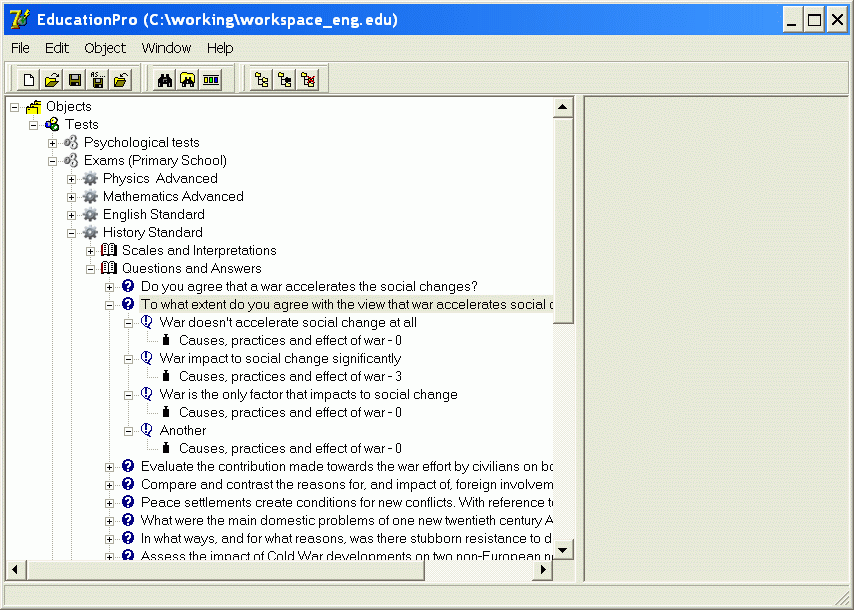
Task: Create a new document using toolbar icon
Action: [x=27, y=79]
